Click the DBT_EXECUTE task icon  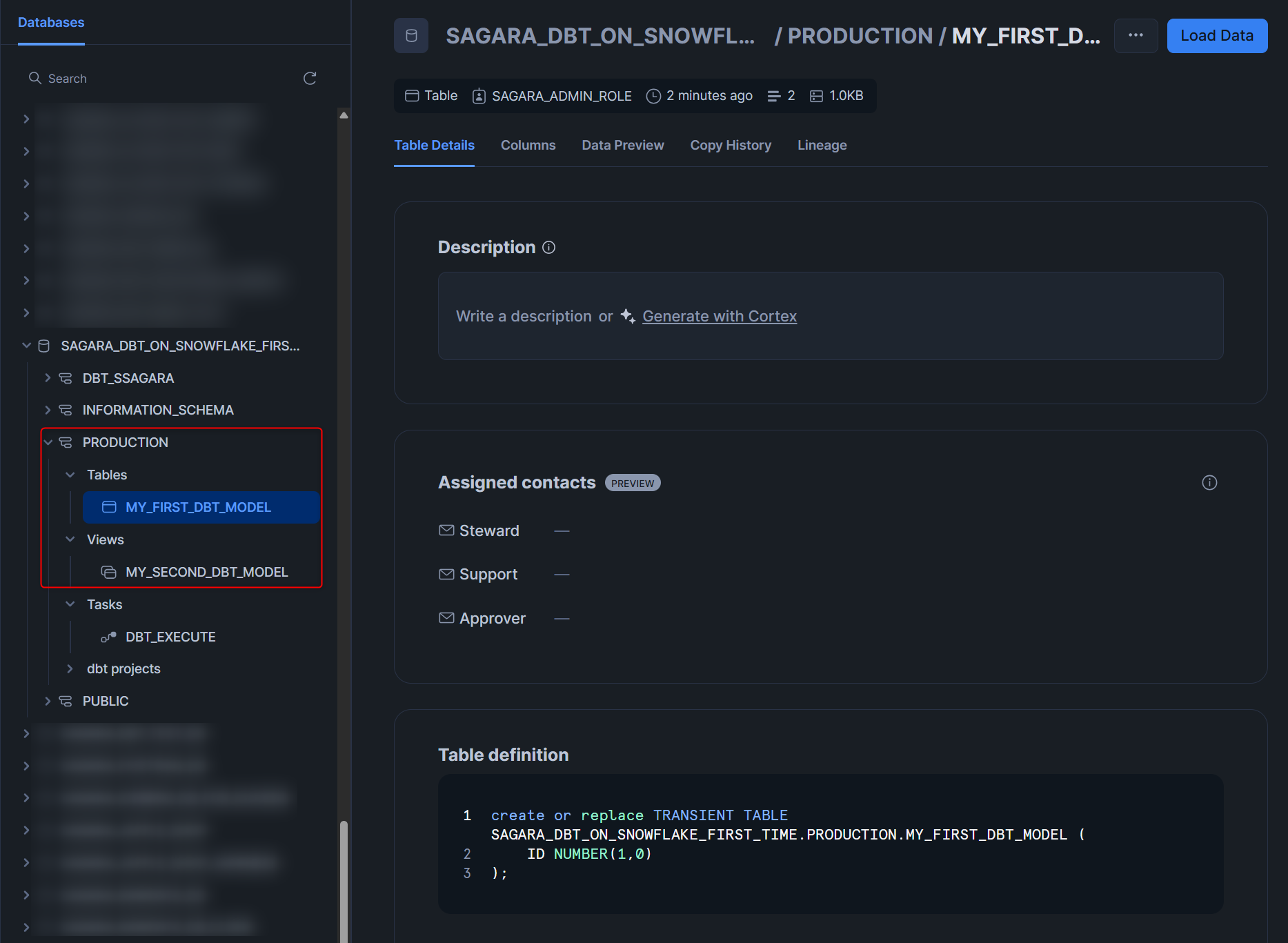click(x=109, y=637)
